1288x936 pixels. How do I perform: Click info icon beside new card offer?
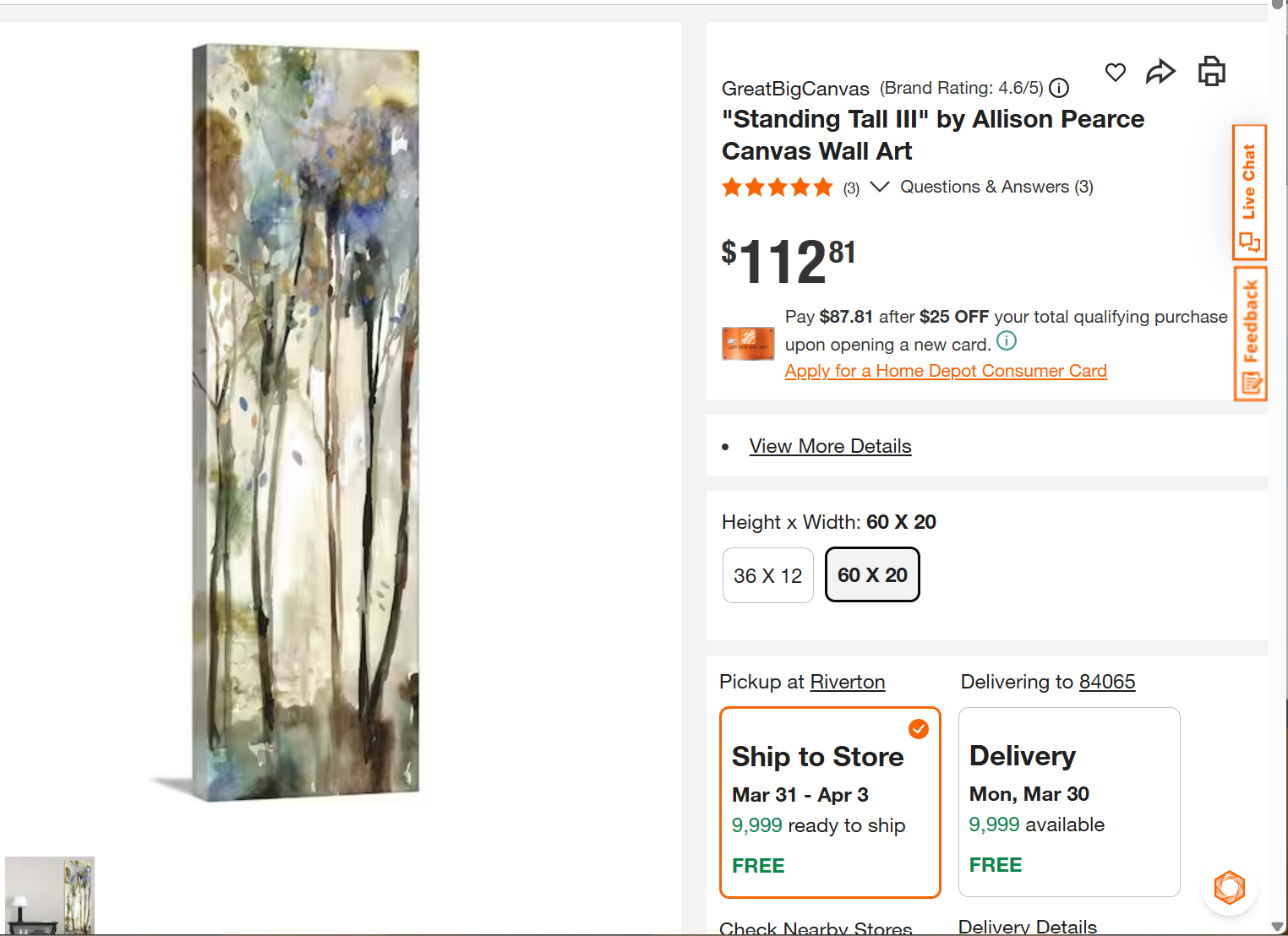(x=1007, y=341)
